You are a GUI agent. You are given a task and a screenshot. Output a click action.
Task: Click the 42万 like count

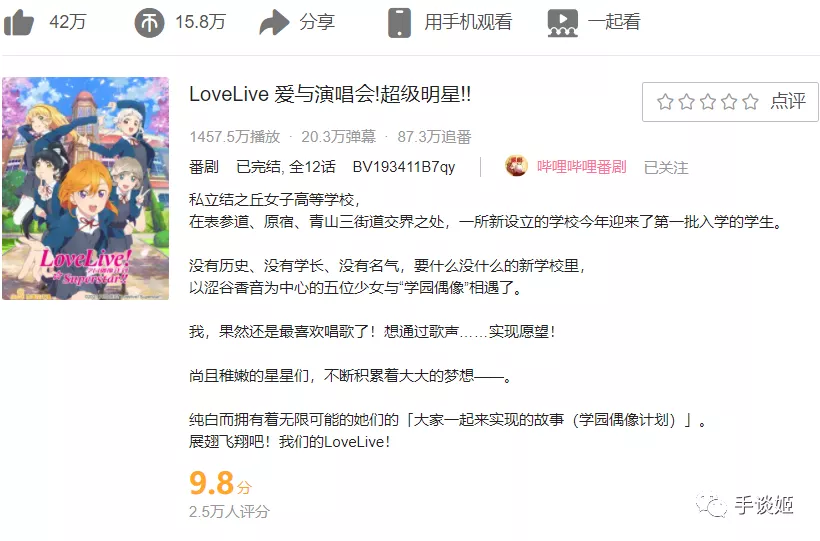tap(67, 22)
